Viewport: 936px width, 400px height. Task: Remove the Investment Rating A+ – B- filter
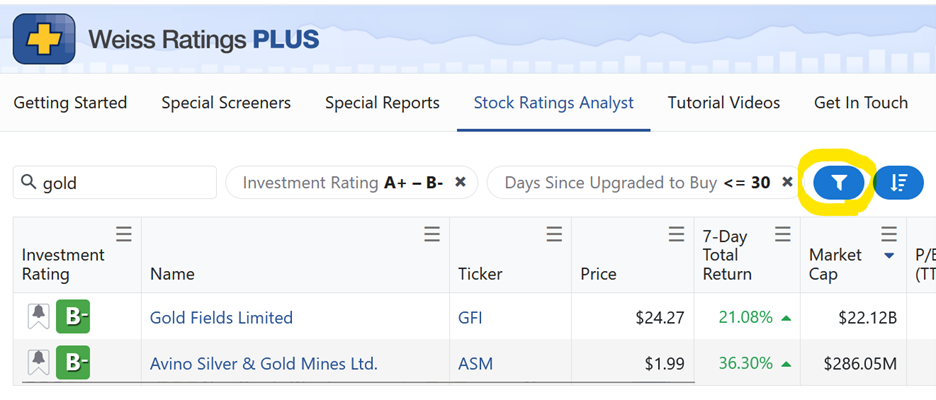point(460,182)
